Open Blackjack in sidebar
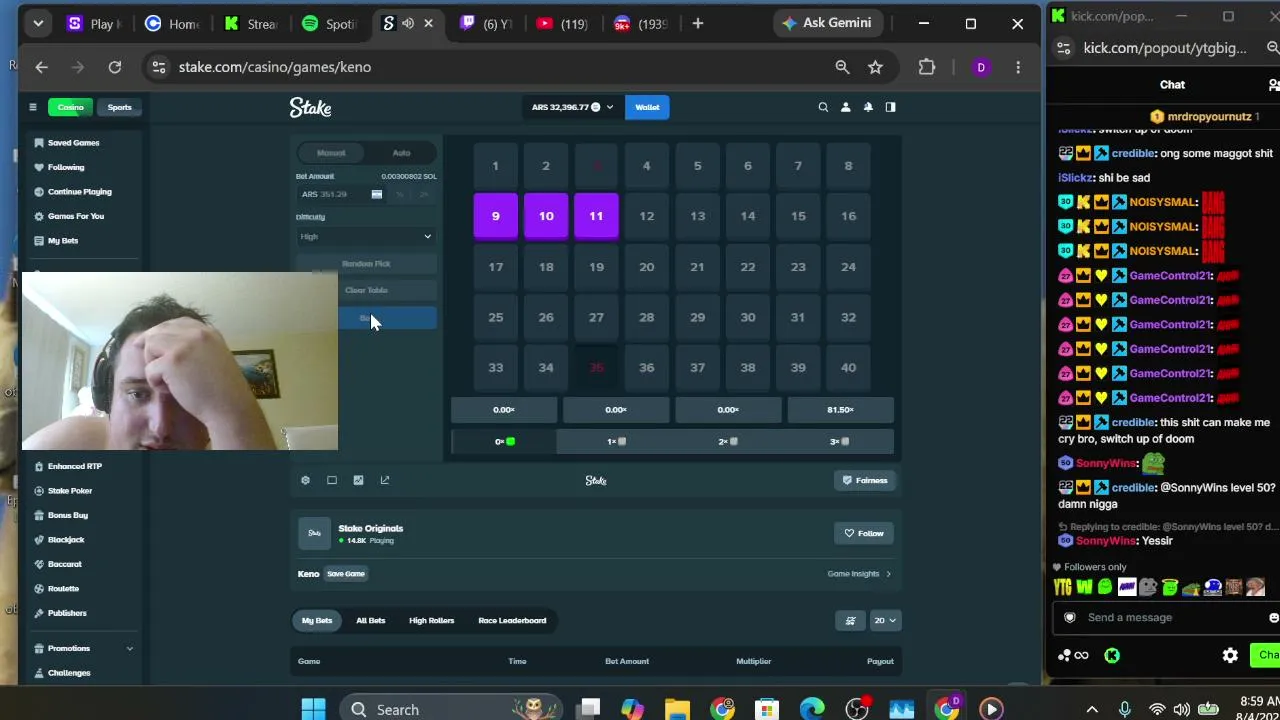 (x=66, y=540)
